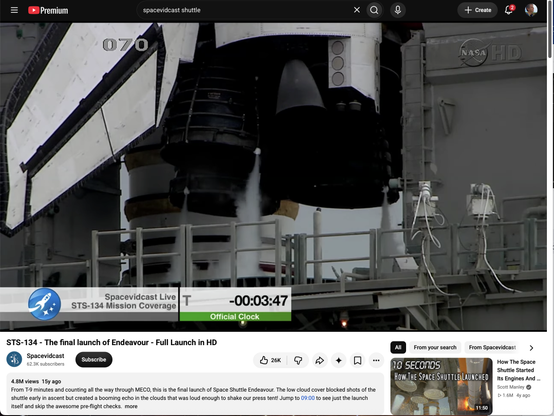Image resolution: width=554 pixels, height=416 pixels.
Task: Dislike this video
Action: click(298, 360)
